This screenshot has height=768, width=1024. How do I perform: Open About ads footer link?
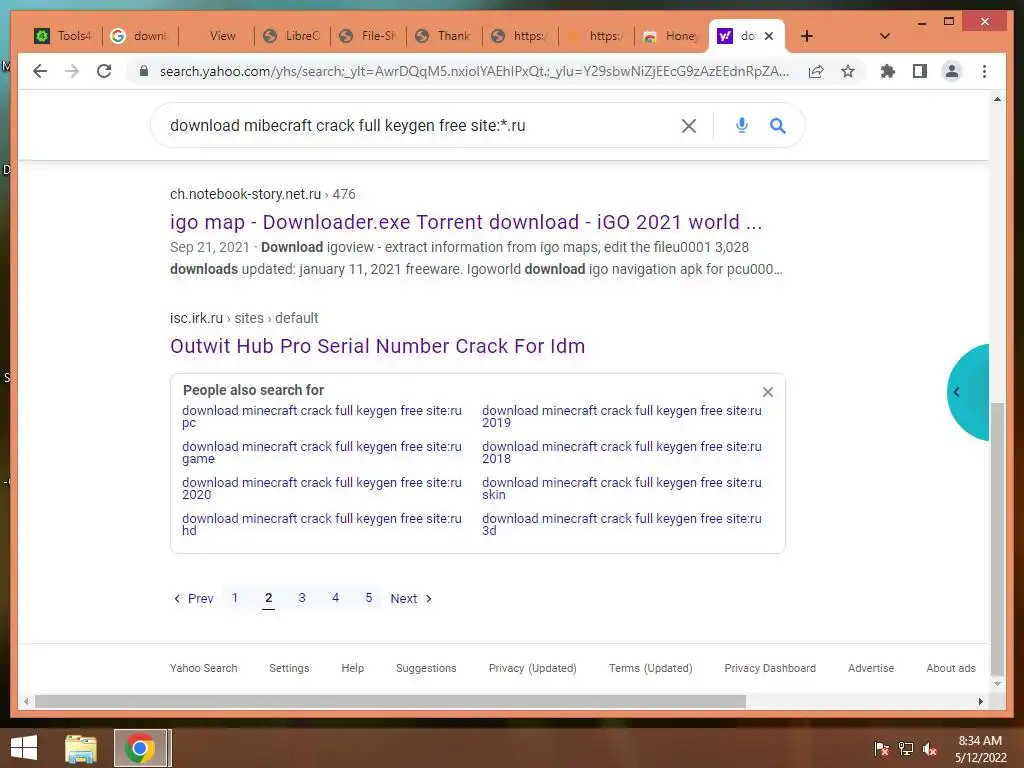(x=951, y=668)
